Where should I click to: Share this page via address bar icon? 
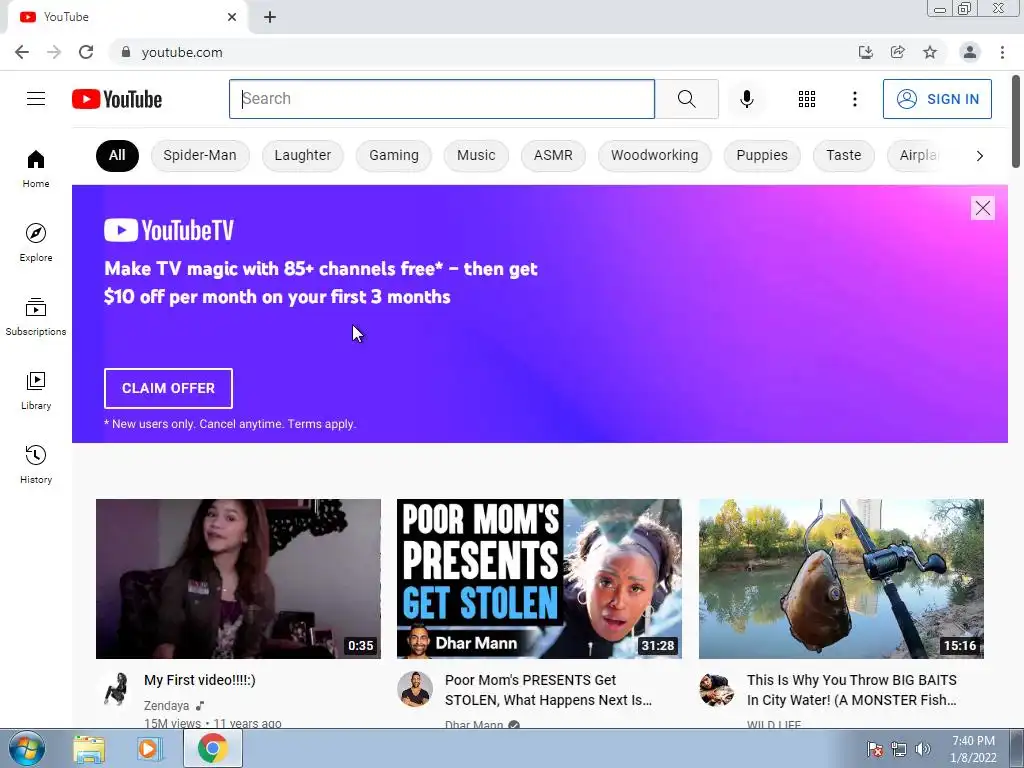(x=897, y=52)
